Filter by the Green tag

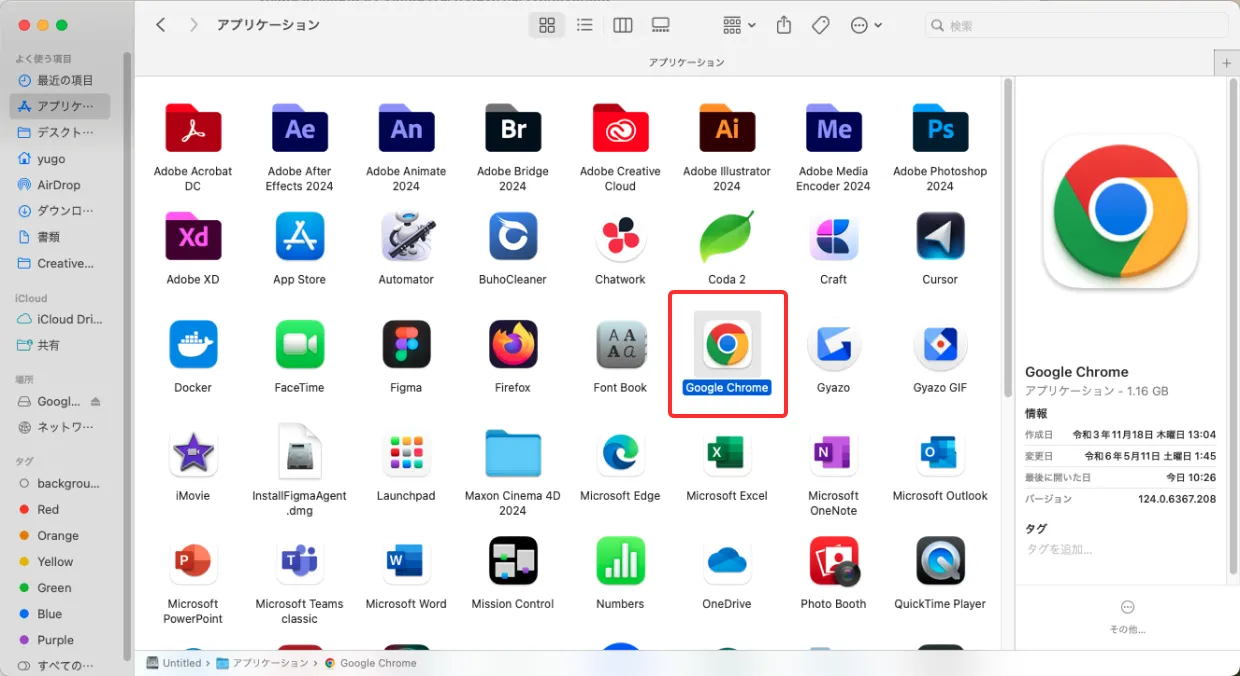click(60, 588)
